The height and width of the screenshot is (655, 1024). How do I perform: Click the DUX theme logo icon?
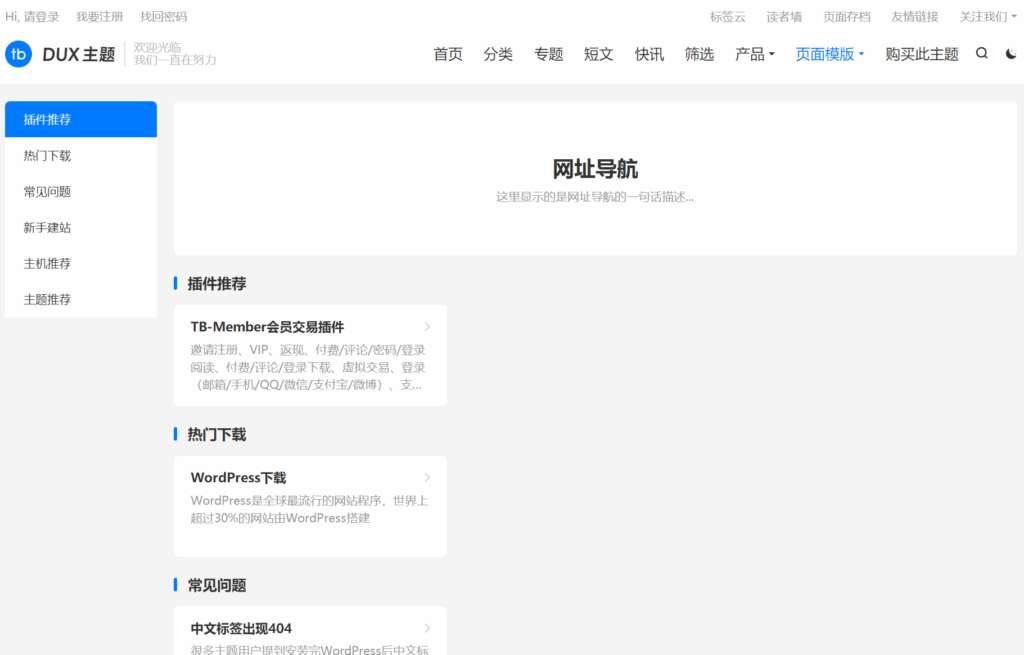[19, 54]
